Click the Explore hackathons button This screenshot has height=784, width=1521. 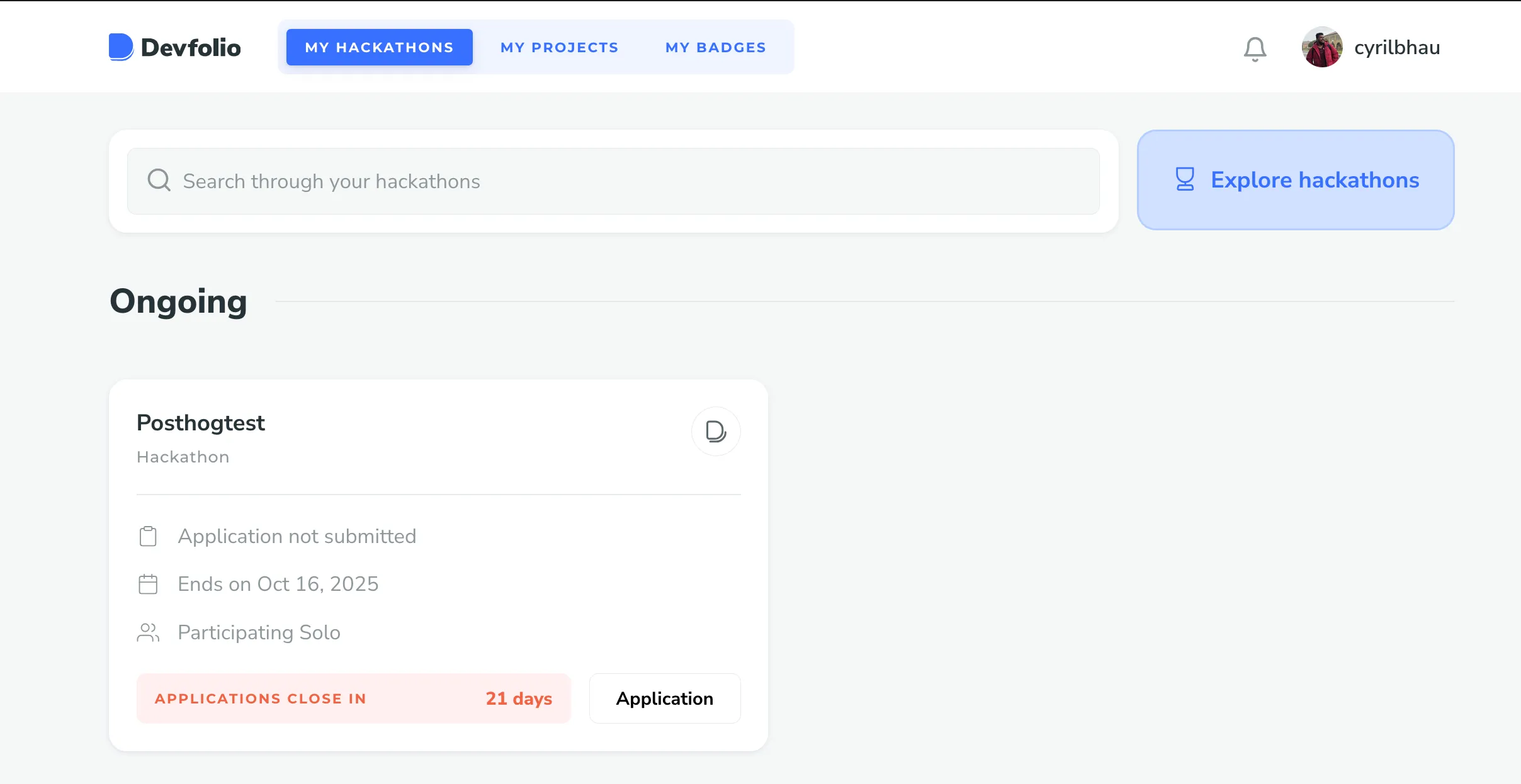pyautogui.click(x=1296, y=180)
